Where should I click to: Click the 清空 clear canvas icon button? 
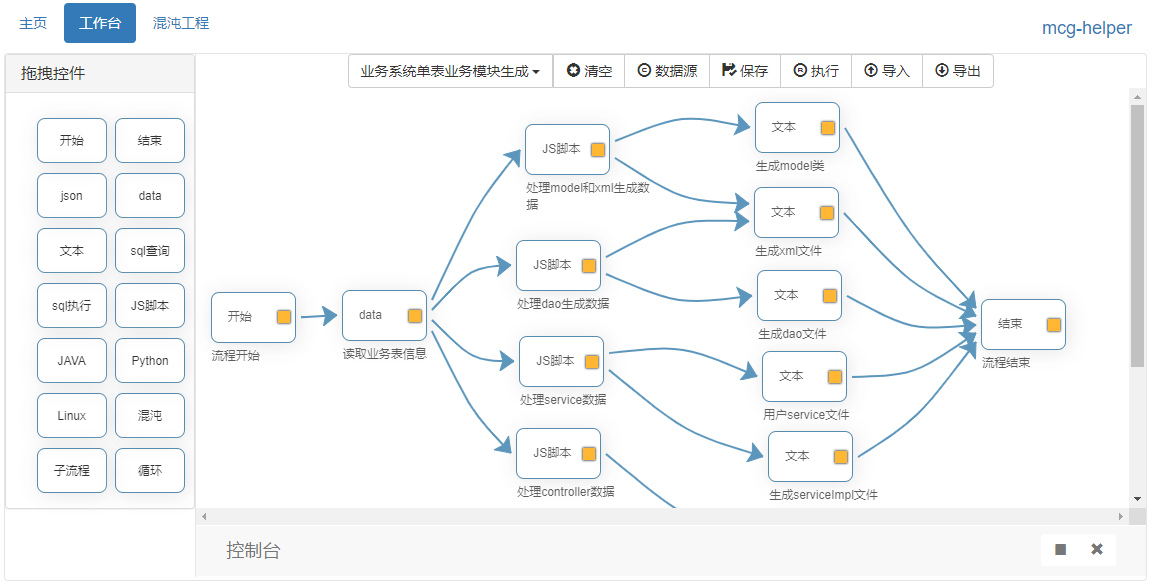589,71
